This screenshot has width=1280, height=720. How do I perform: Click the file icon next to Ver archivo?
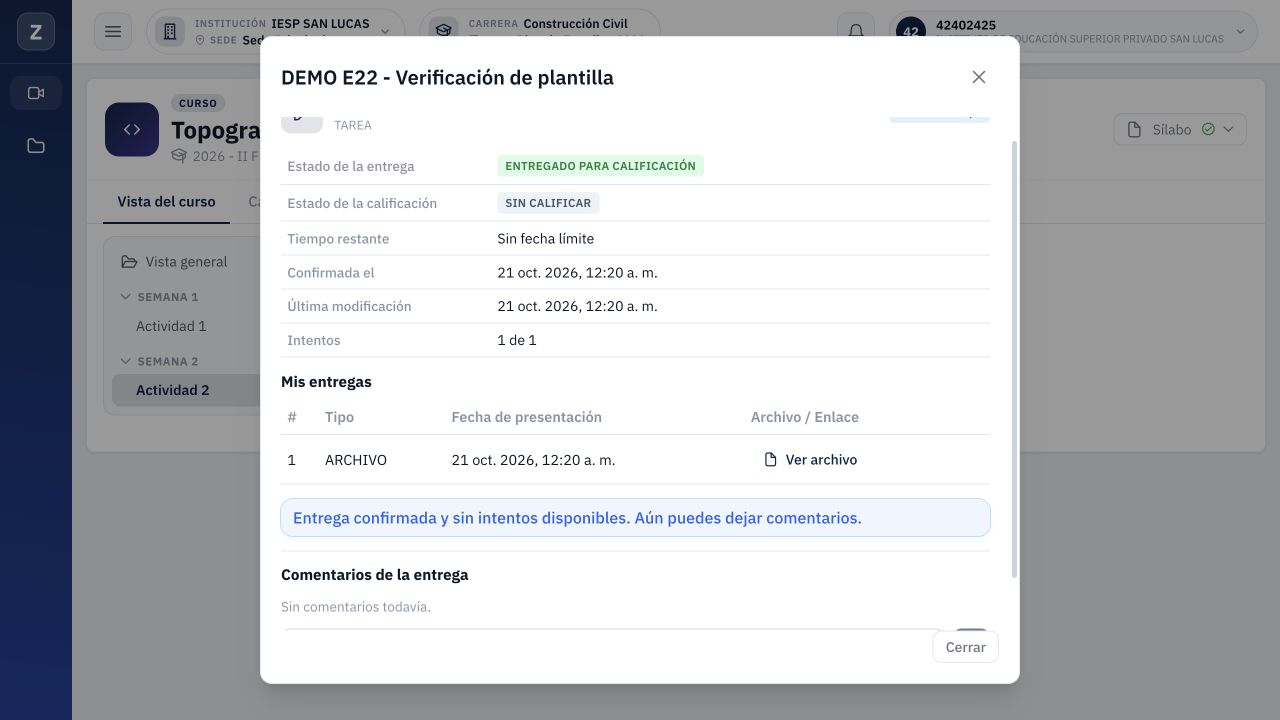pyautogui.click(x=770, y=460)
